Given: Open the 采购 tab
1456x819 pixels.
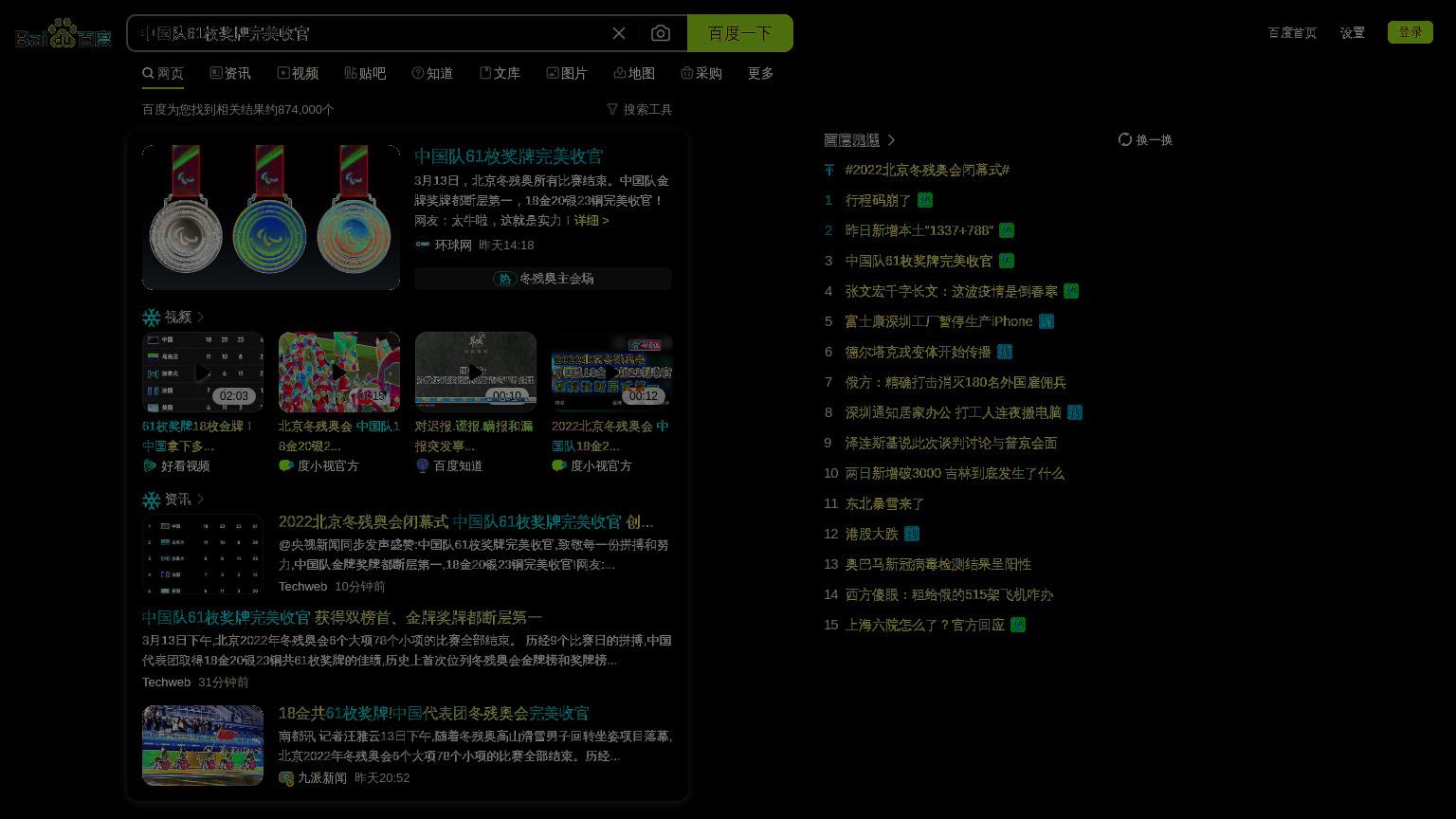Looking at the screenshot, I should pyautogui.click(x=701, y=73).
